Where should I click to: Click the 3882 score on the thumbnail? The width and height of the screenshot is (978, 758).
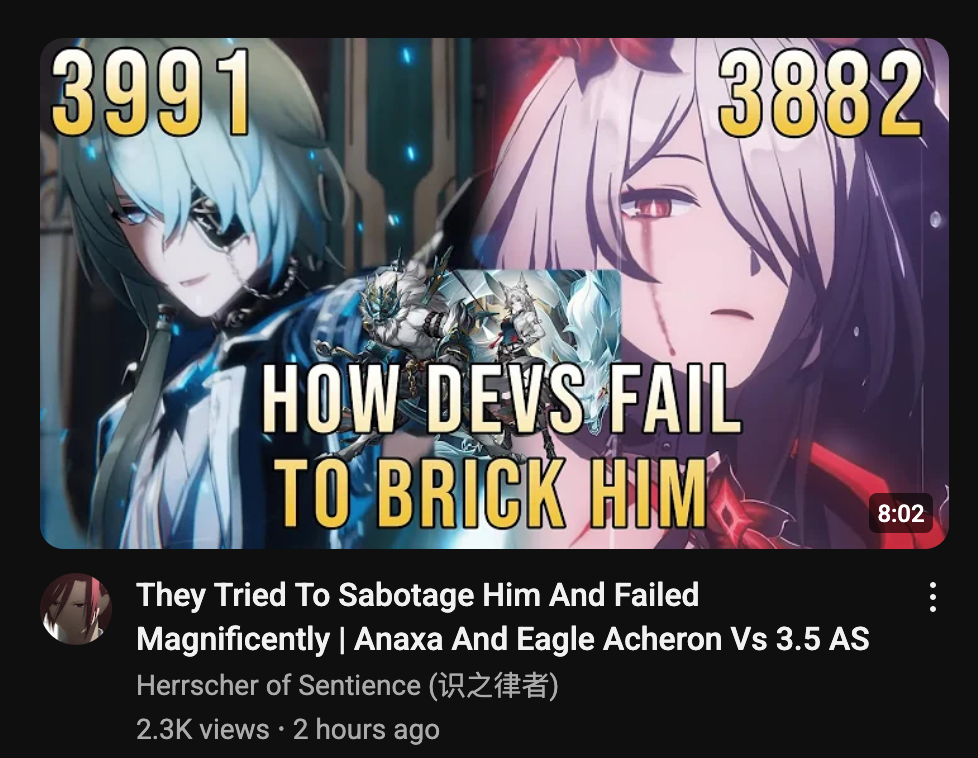(821, 92)
